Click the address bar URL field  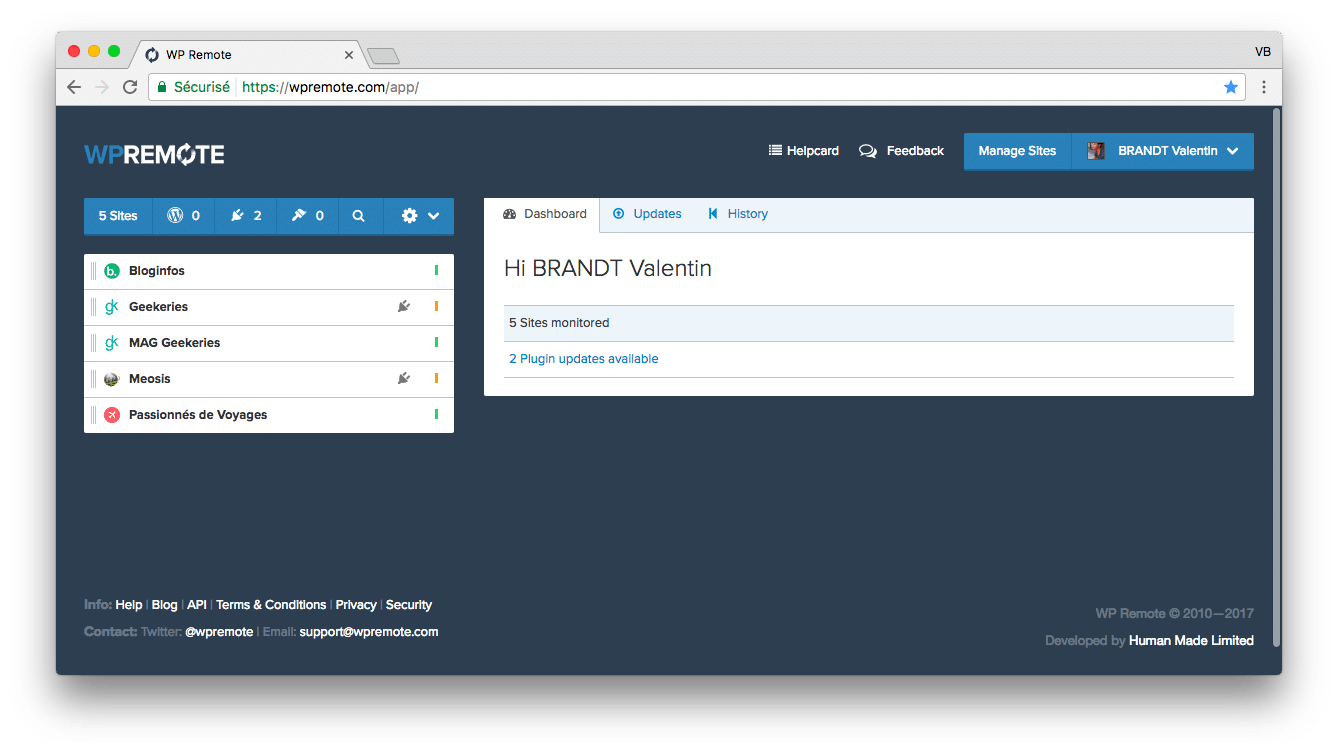pos(697,87)
